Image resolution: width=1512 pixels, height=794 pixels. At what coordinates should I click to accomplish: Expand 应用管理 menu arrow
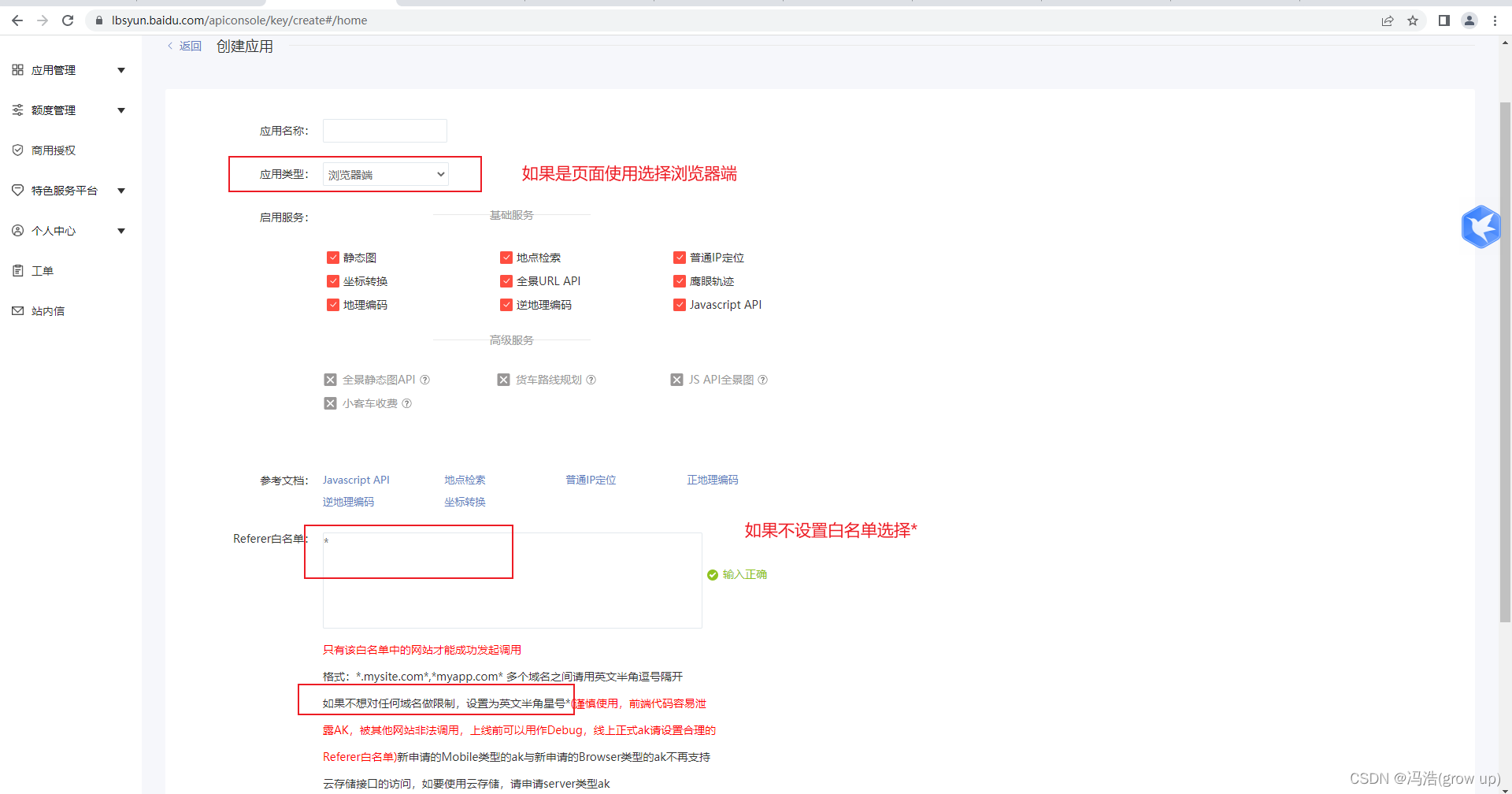pos(121,70)
